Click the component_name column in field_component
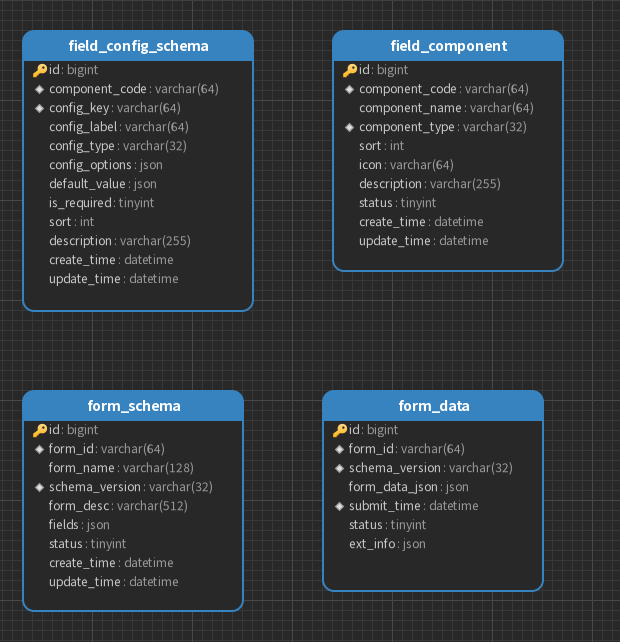The width and height of the screenshot is (620, 642). point(446,108)
